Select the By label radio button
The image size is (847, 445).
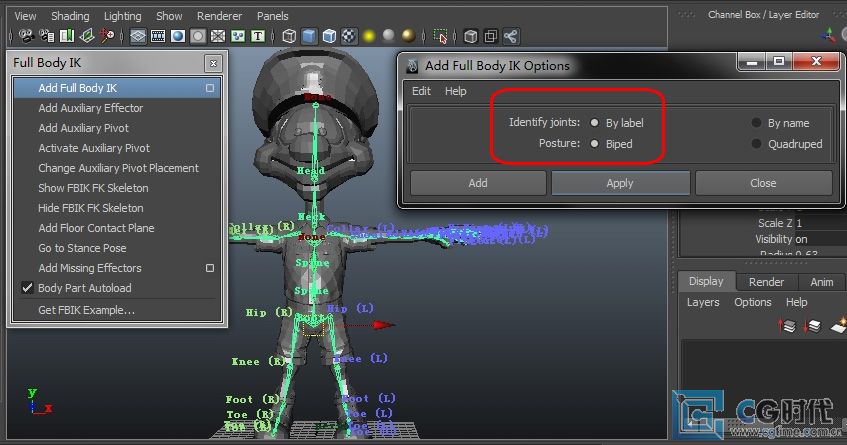594,123
